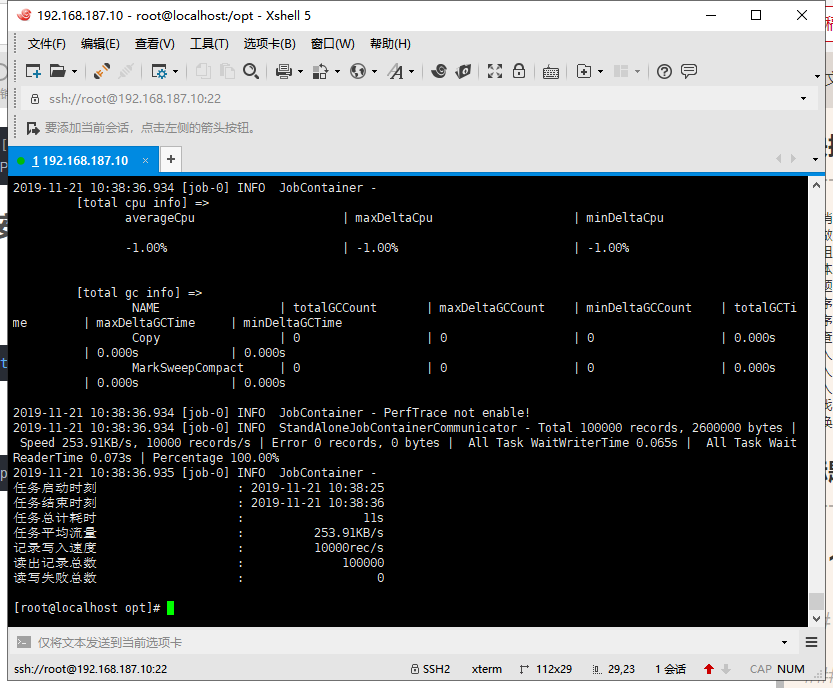The image size is (833, 688).
Task: Launch Xftp swirl icon
Action: pos(438,71)
